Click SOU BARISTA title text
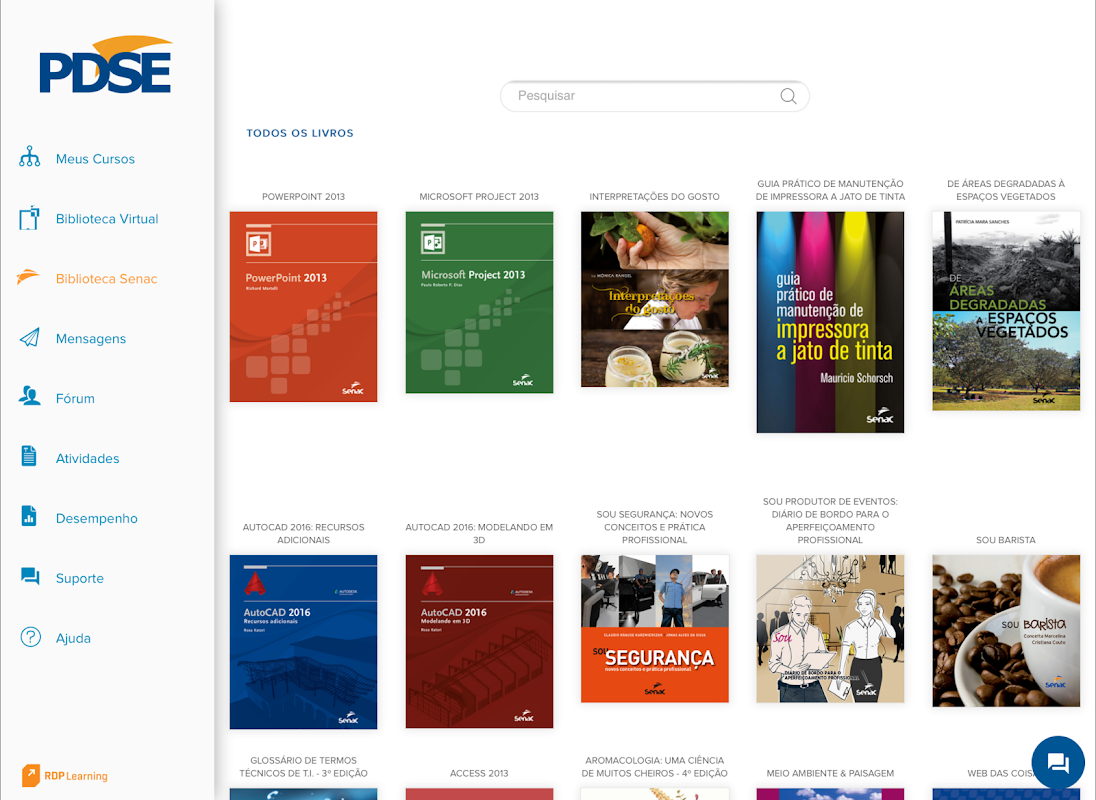1096x800 pixels. point(1006,540)
